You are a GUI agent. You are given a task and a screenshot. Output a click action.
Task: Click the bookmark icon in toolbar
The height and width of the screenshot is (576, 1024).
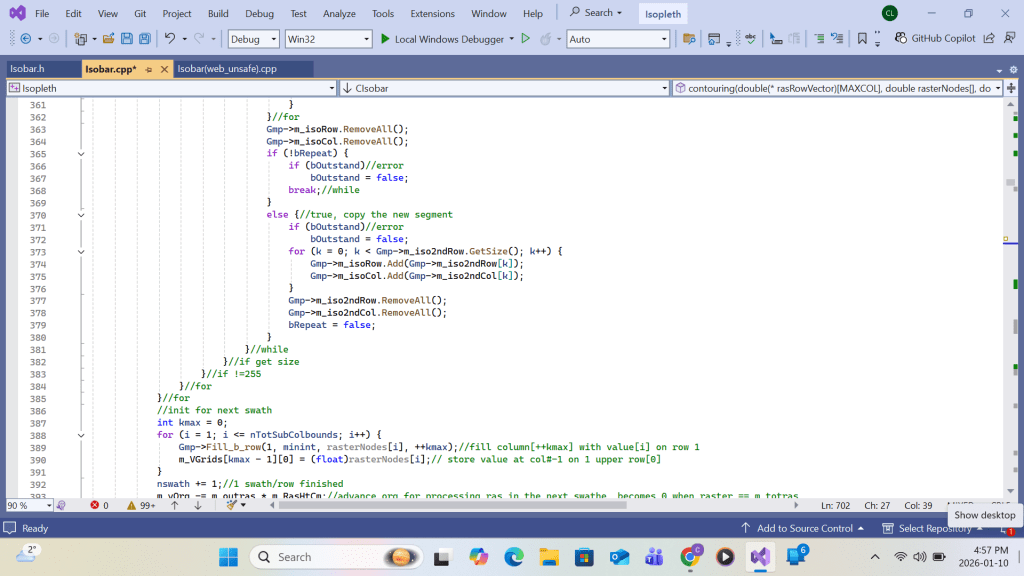point(862,39)
